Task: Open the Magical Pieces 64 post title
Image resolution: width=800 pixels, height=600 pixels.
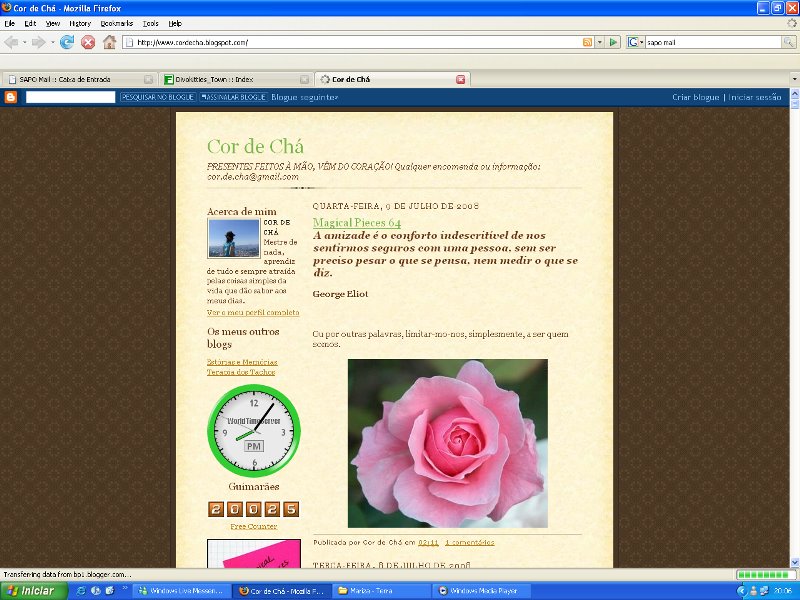Action: 357,222
